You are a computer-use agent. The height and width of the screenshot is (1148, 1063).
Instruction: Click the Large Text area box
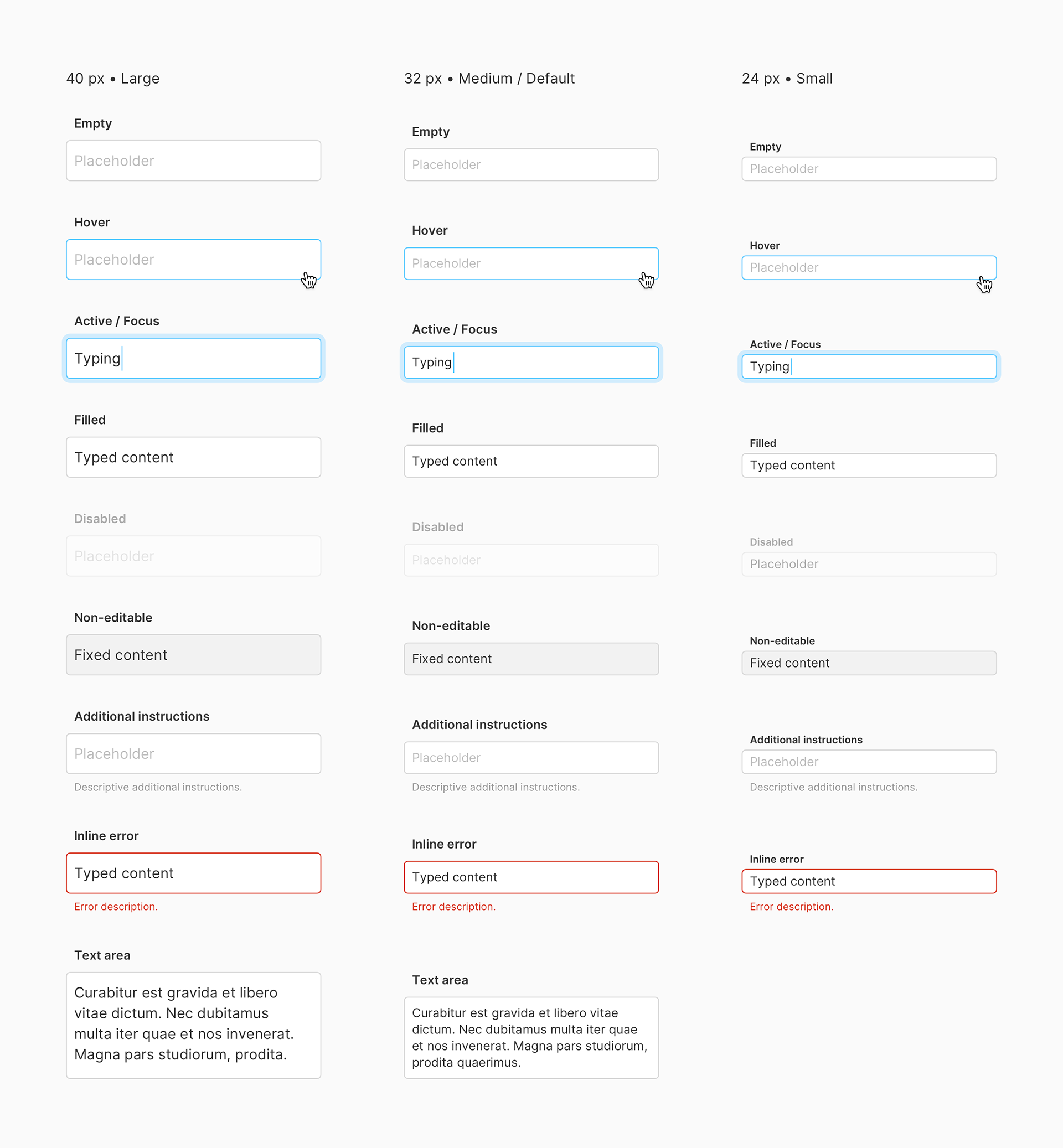tap(193, 1026)
